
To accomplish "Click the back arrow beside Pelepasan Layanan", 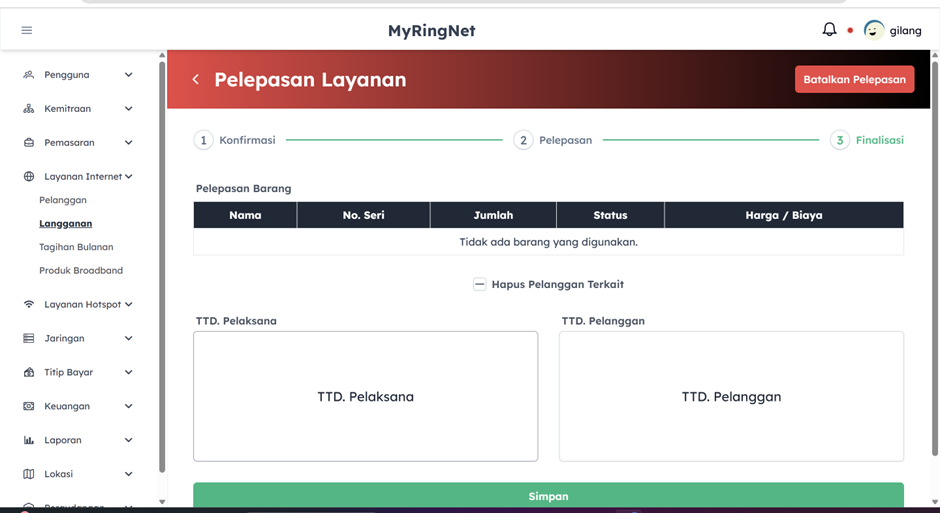I will [x=196, y=79].
